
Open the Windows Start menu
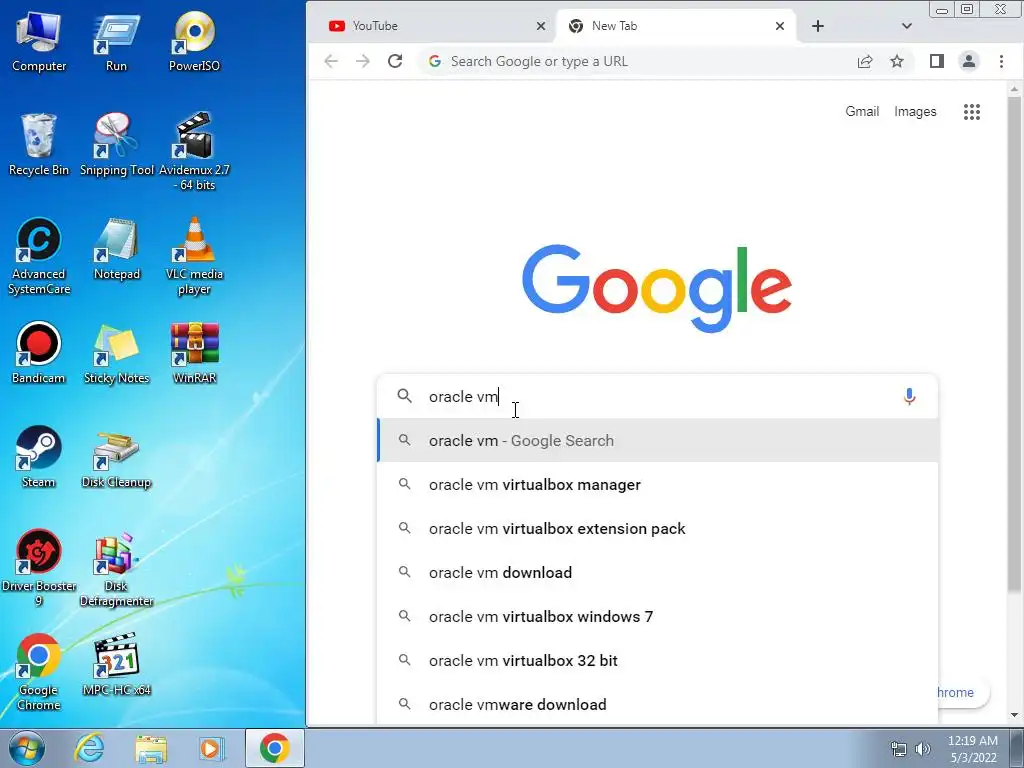click(x=27, y=748)
